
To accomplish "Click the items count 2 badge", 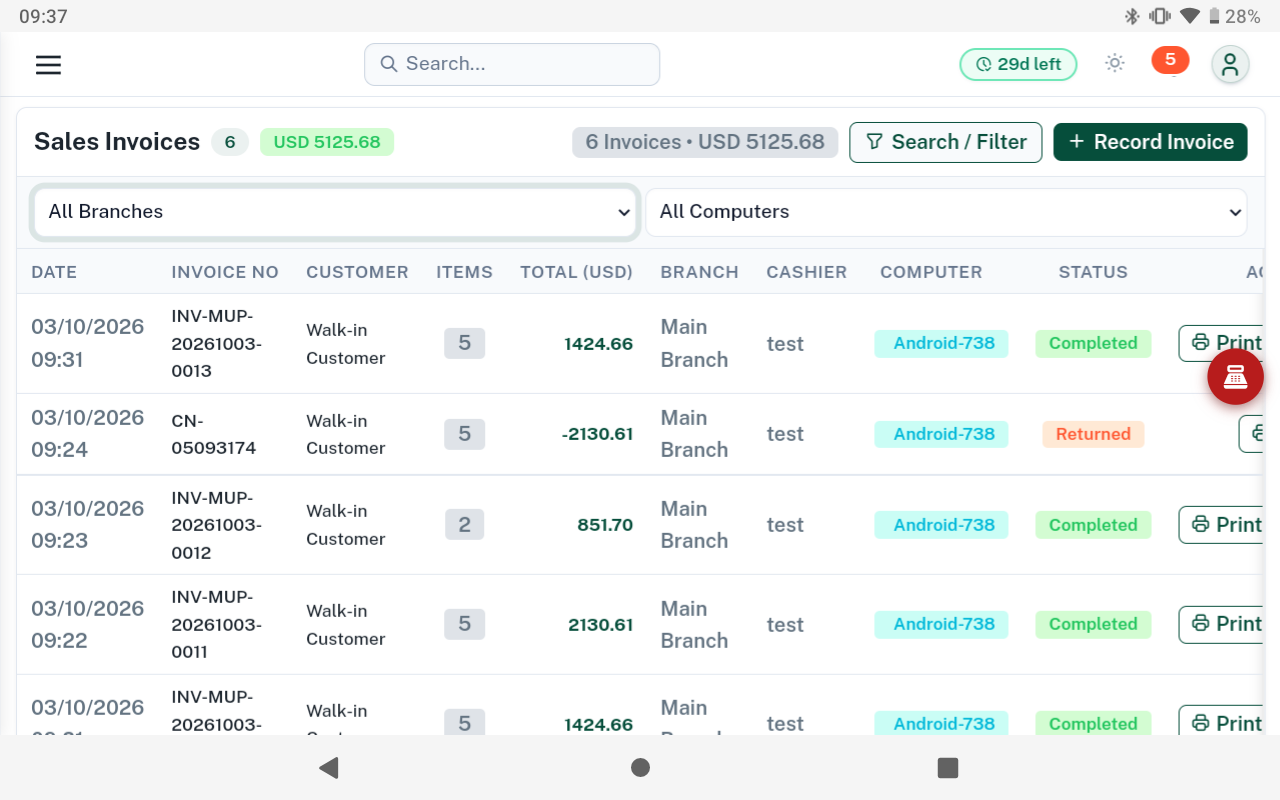I will [x=464, y=525].
